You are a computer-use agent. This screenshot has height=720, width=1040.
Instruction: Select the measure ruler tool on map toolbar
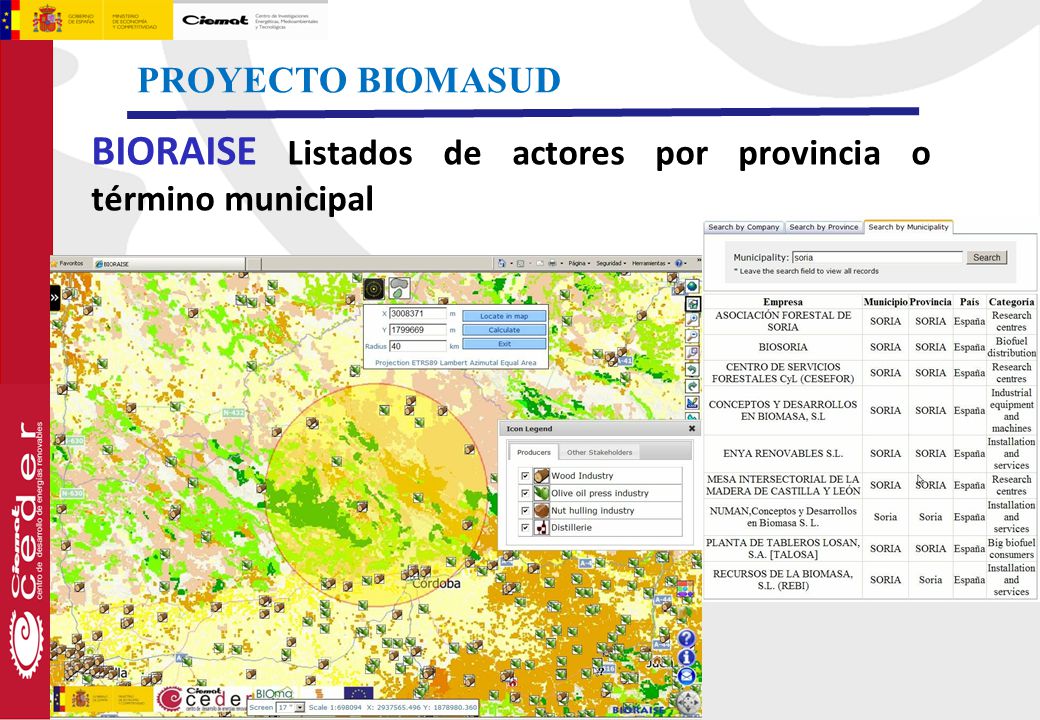[x=692, y=402]
